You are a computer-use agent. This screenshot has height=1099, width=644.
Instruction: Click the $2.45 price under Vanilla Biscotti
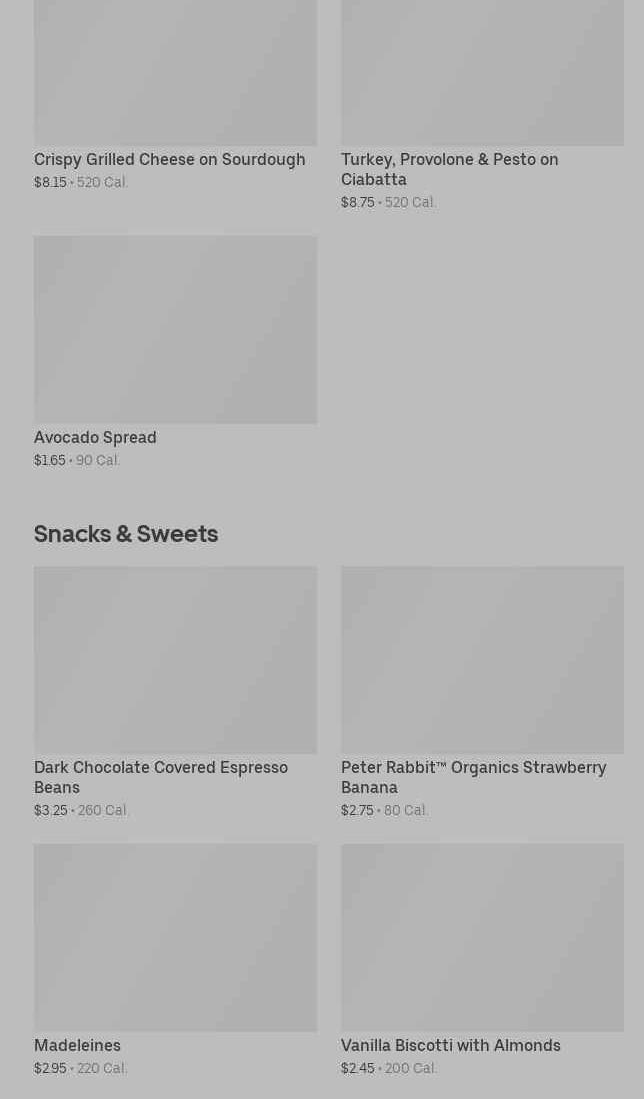[x=357, y=1068]
